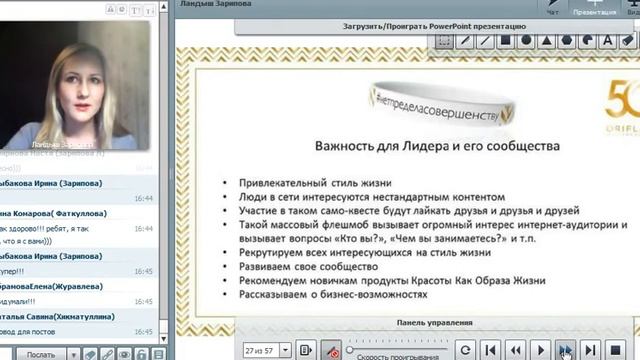Viewport: 640px width, 360px height.
Task: Go back with the rewind button
Action: (x=516, y=350)
